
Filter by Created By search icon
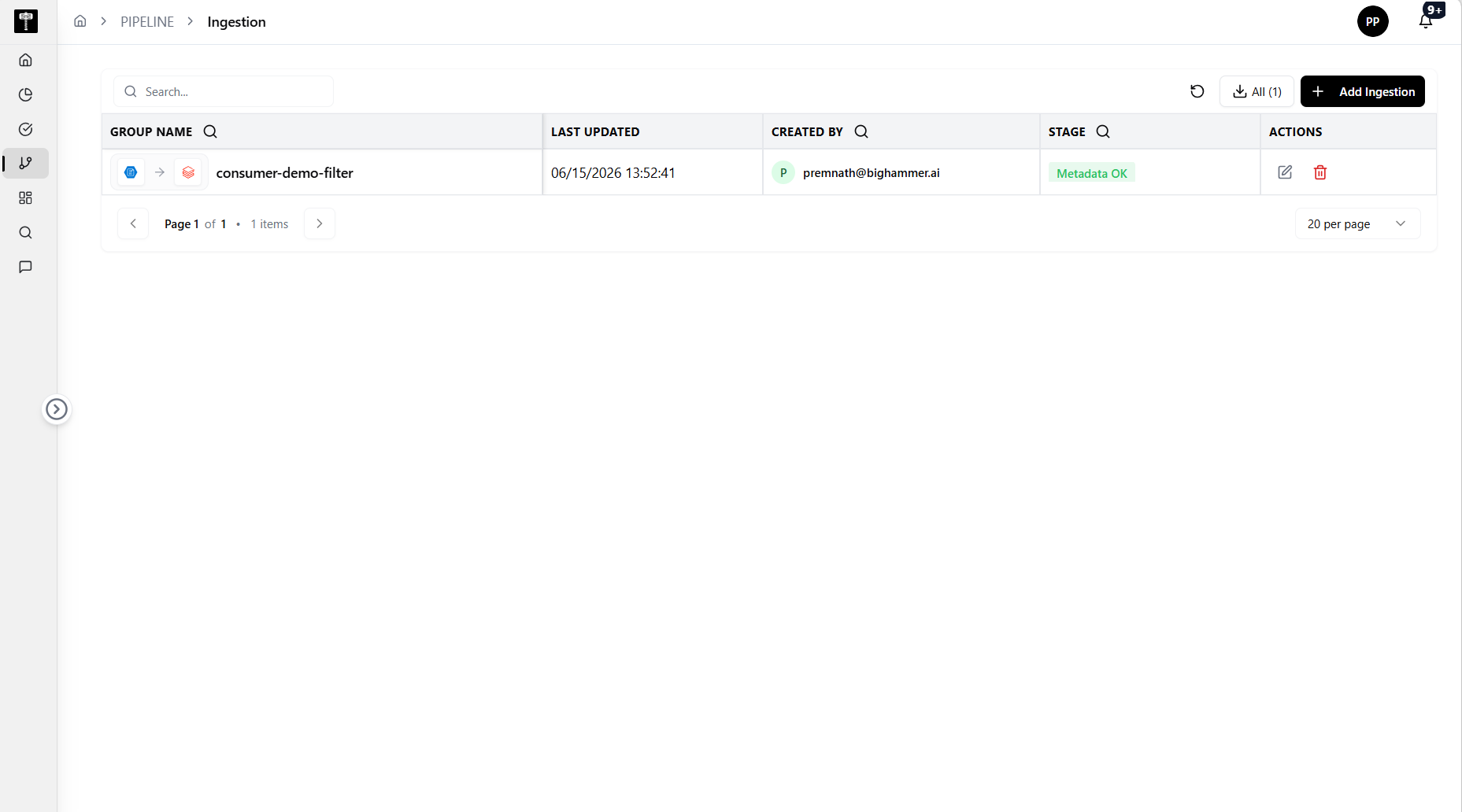tap(861, 131)
